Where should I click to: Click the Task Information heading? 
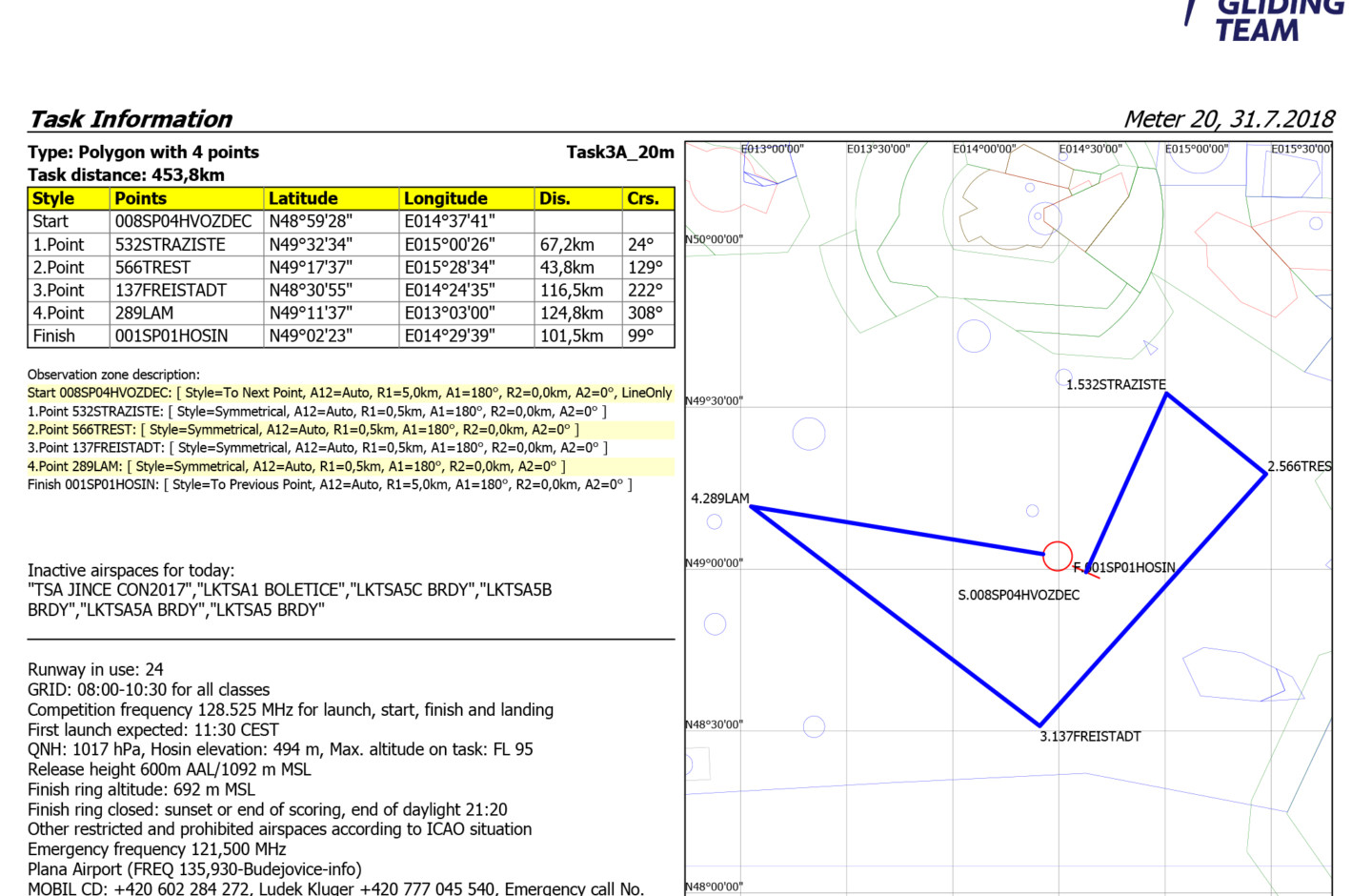(131, 119)
